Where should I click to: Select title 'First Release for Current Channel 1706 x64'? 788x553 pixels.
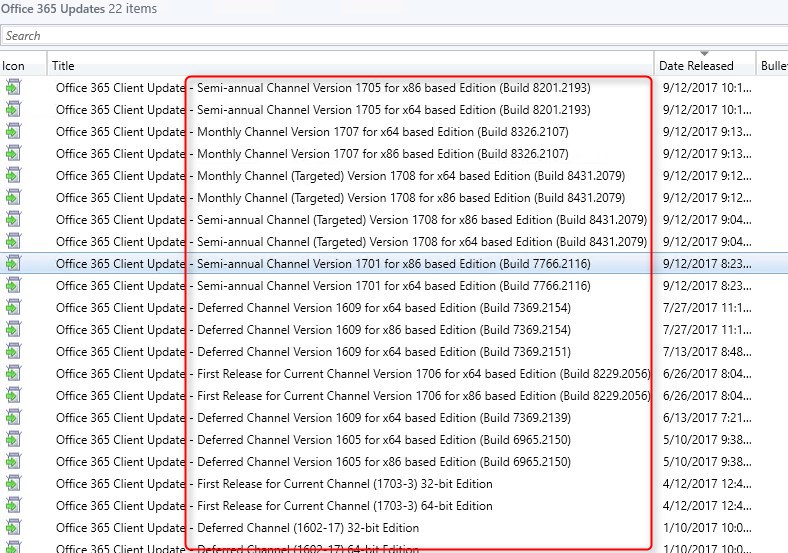[353, 374]
